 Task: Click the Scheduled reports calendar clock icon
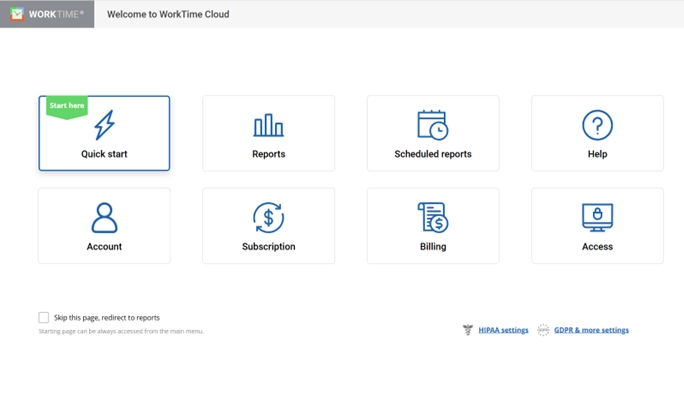click(433, 125)
